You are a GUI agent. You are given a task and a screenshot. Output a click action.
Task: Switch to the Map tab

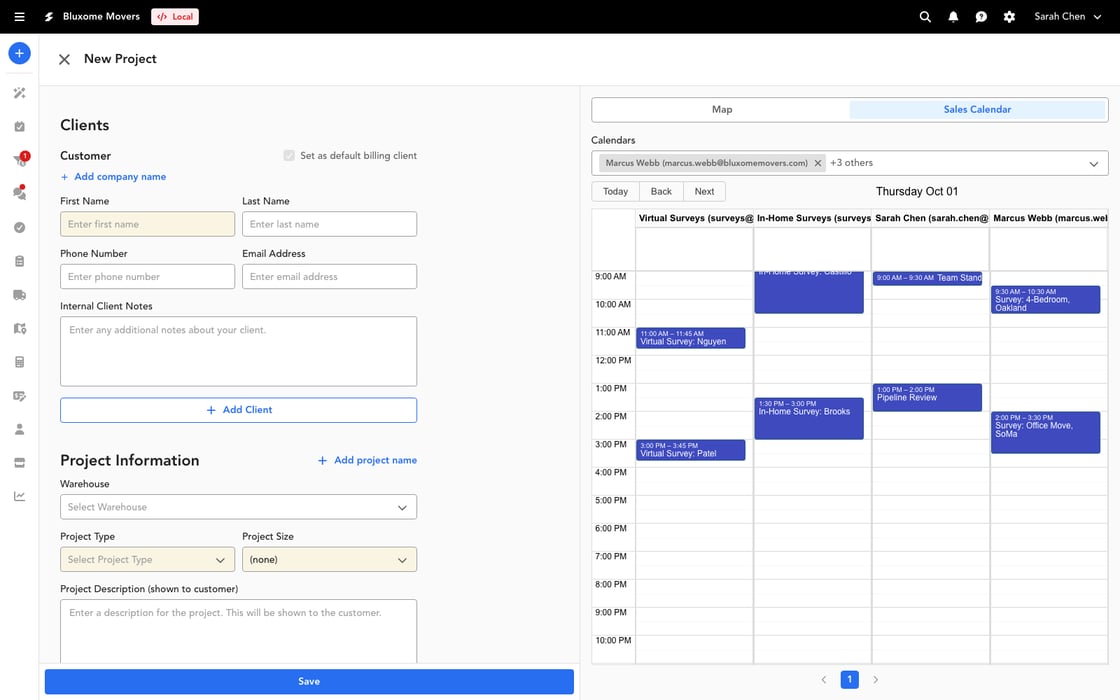point(721,109)
